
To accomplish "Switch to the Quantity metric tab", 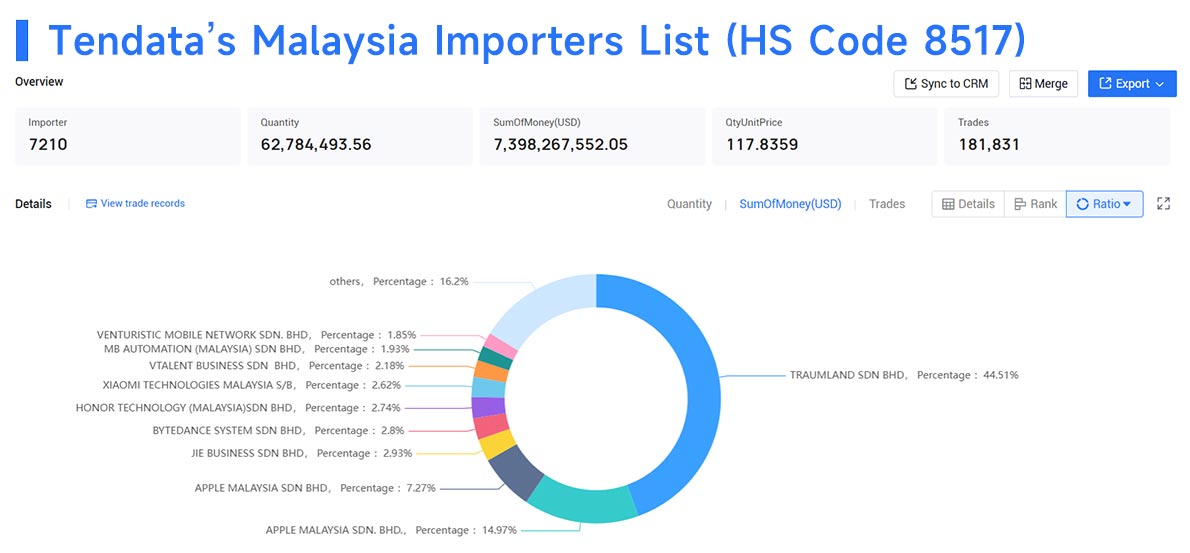I will click(x=689, y=204).
